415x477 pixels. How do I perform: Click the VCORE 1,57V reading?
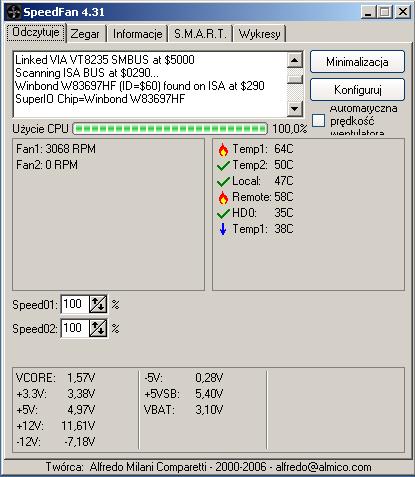[56, 378]
